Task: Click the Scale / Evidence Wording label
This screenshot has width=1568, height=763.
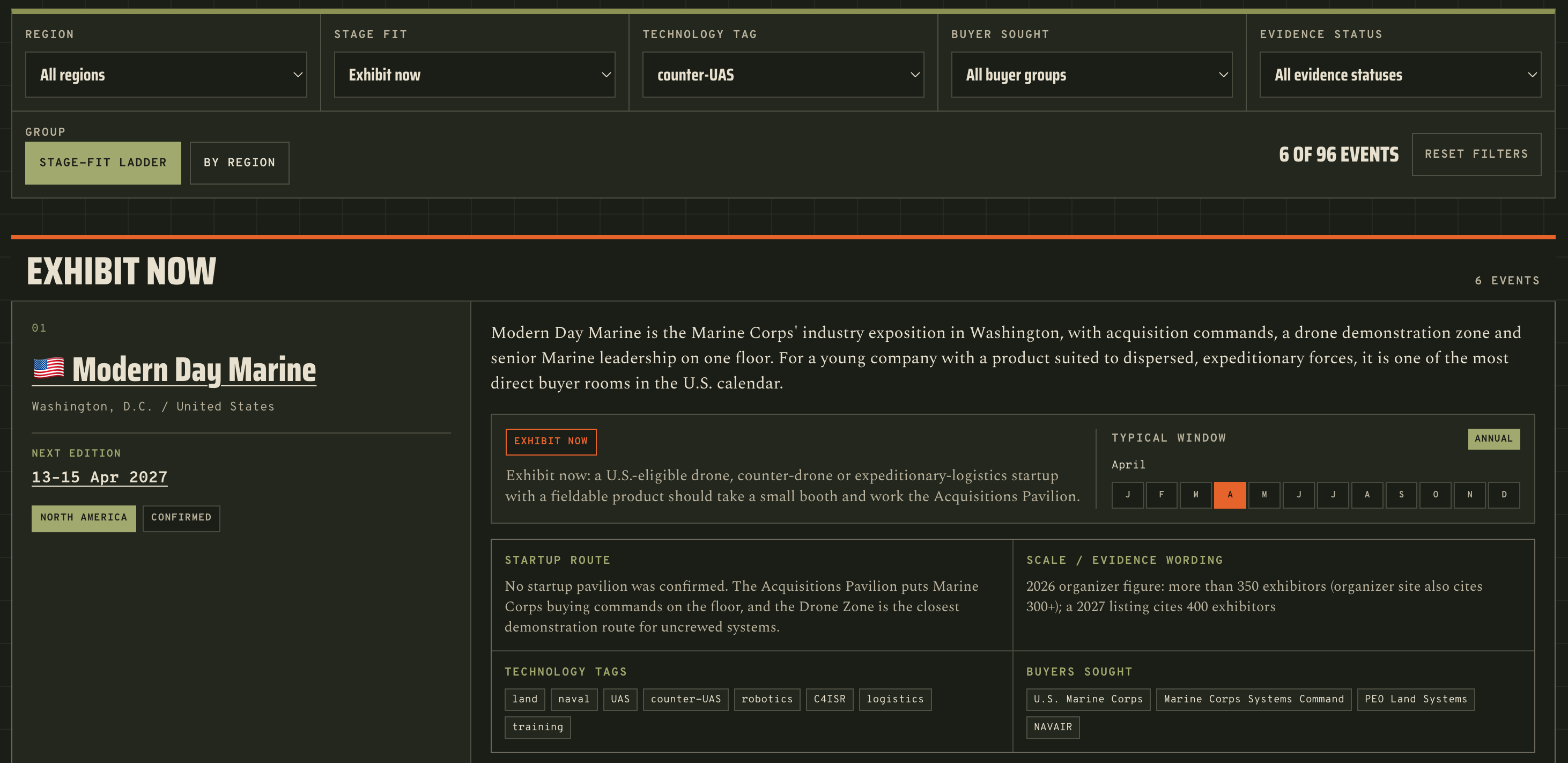Action: pos(1124,560)
